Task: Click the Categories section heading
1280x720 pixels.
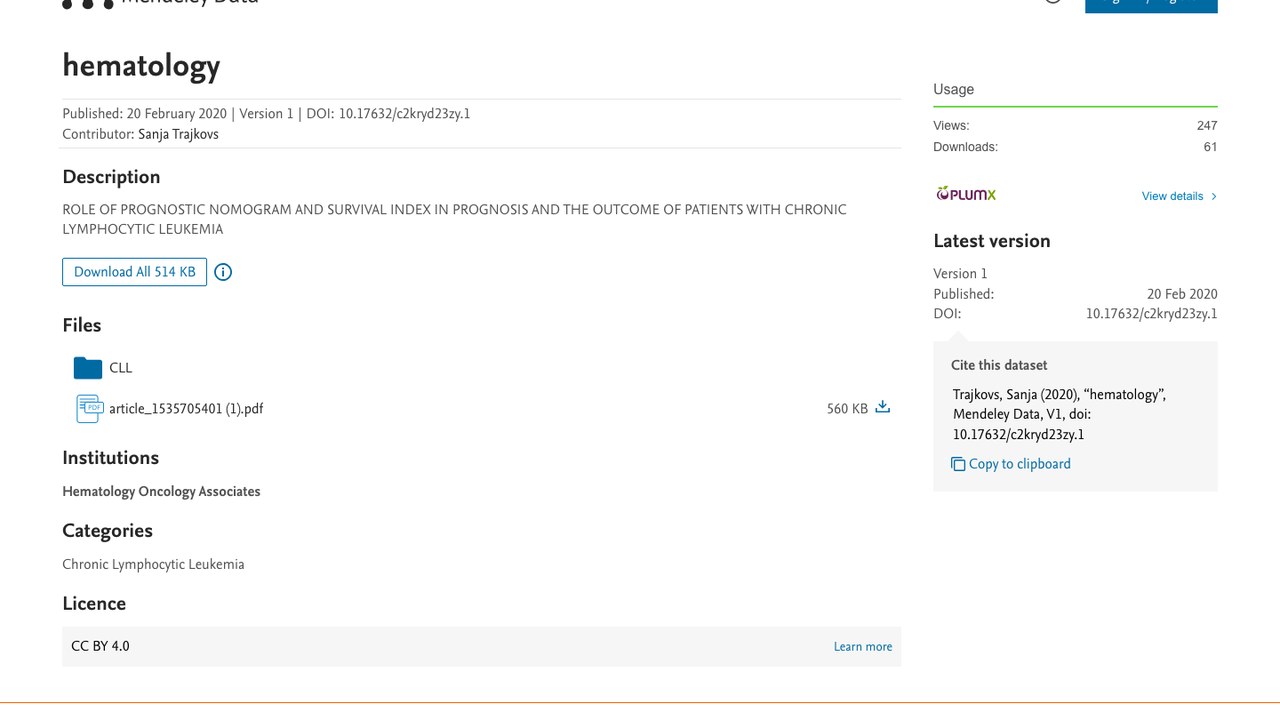Action: coord(108,531)
